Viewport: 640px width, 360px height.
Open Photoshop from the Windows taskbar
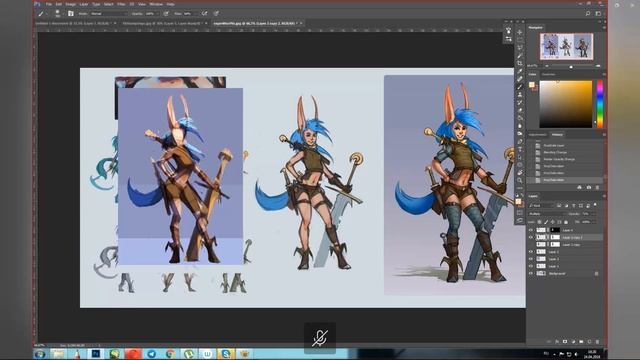click(96, 353)
